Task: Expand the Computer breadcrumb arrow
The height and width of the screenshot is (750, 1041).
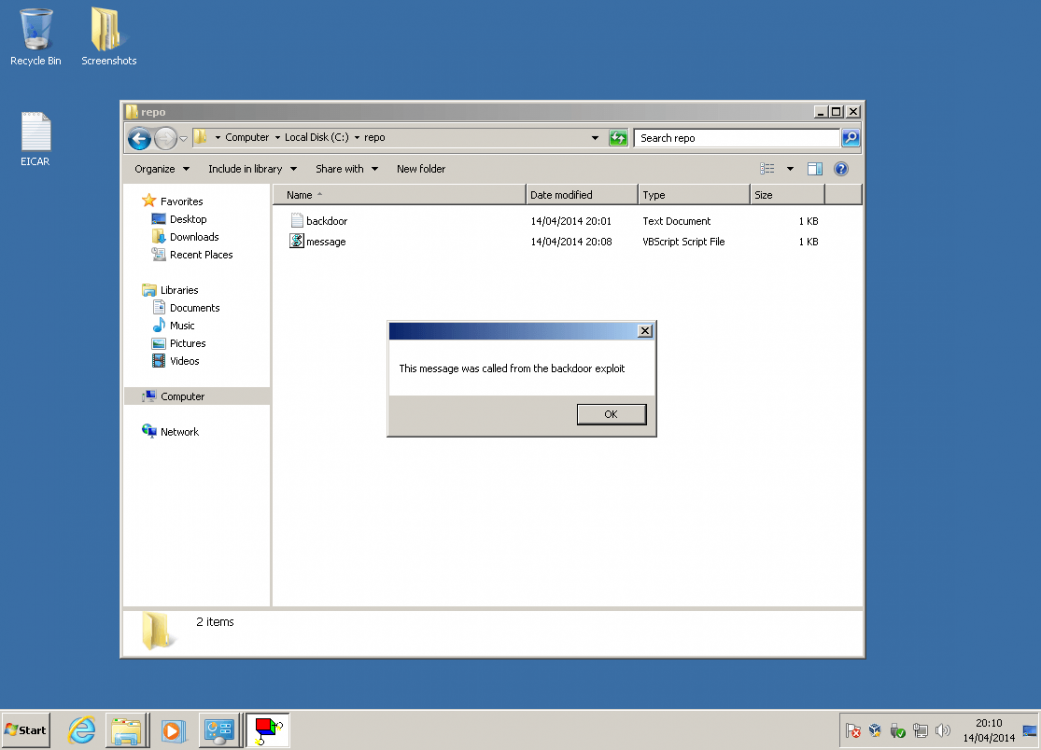Action: tap(278, 137)
